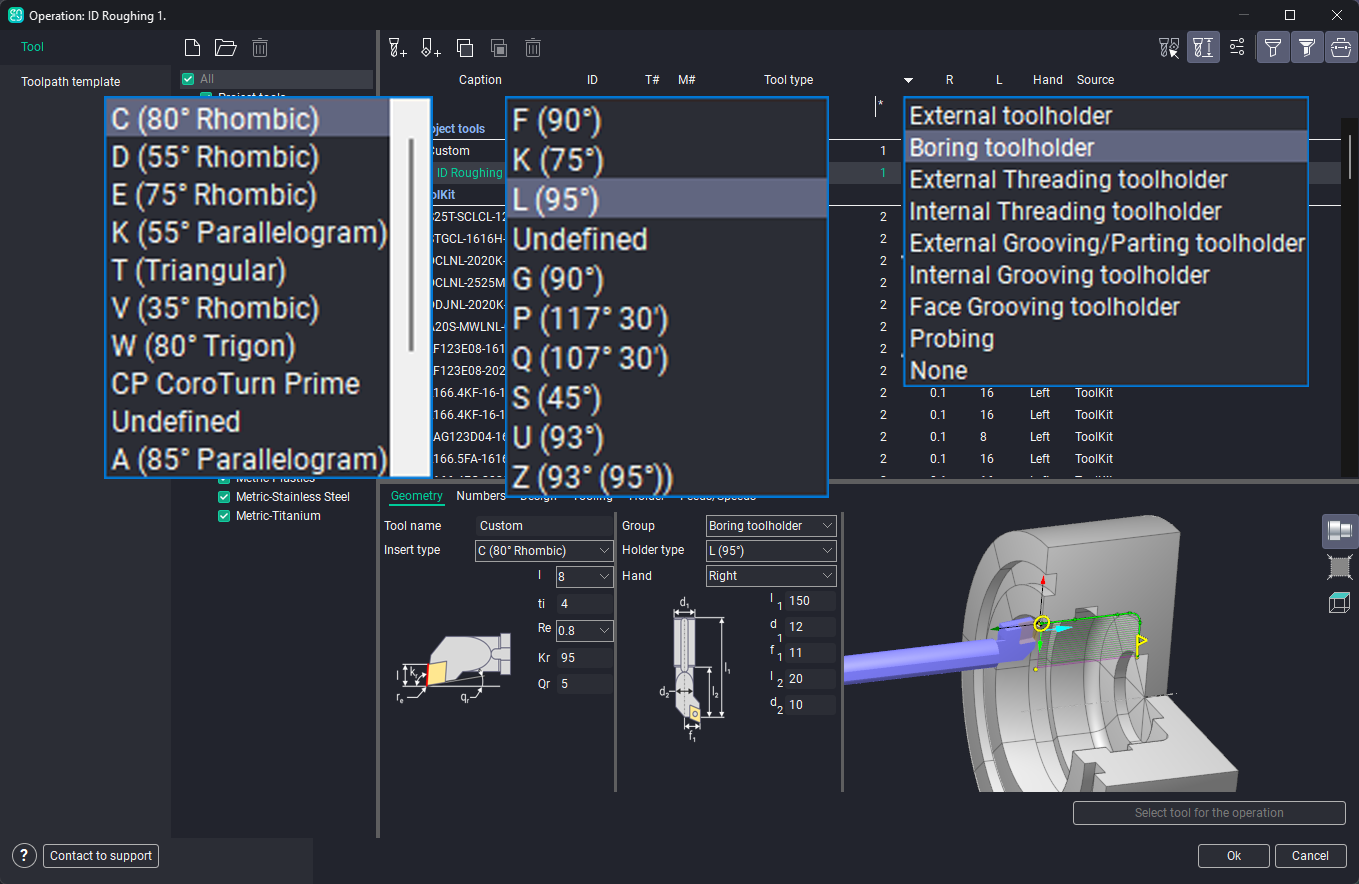Click the Contact to support button
Screen dimensions: 1359x884
coord(101,856)
